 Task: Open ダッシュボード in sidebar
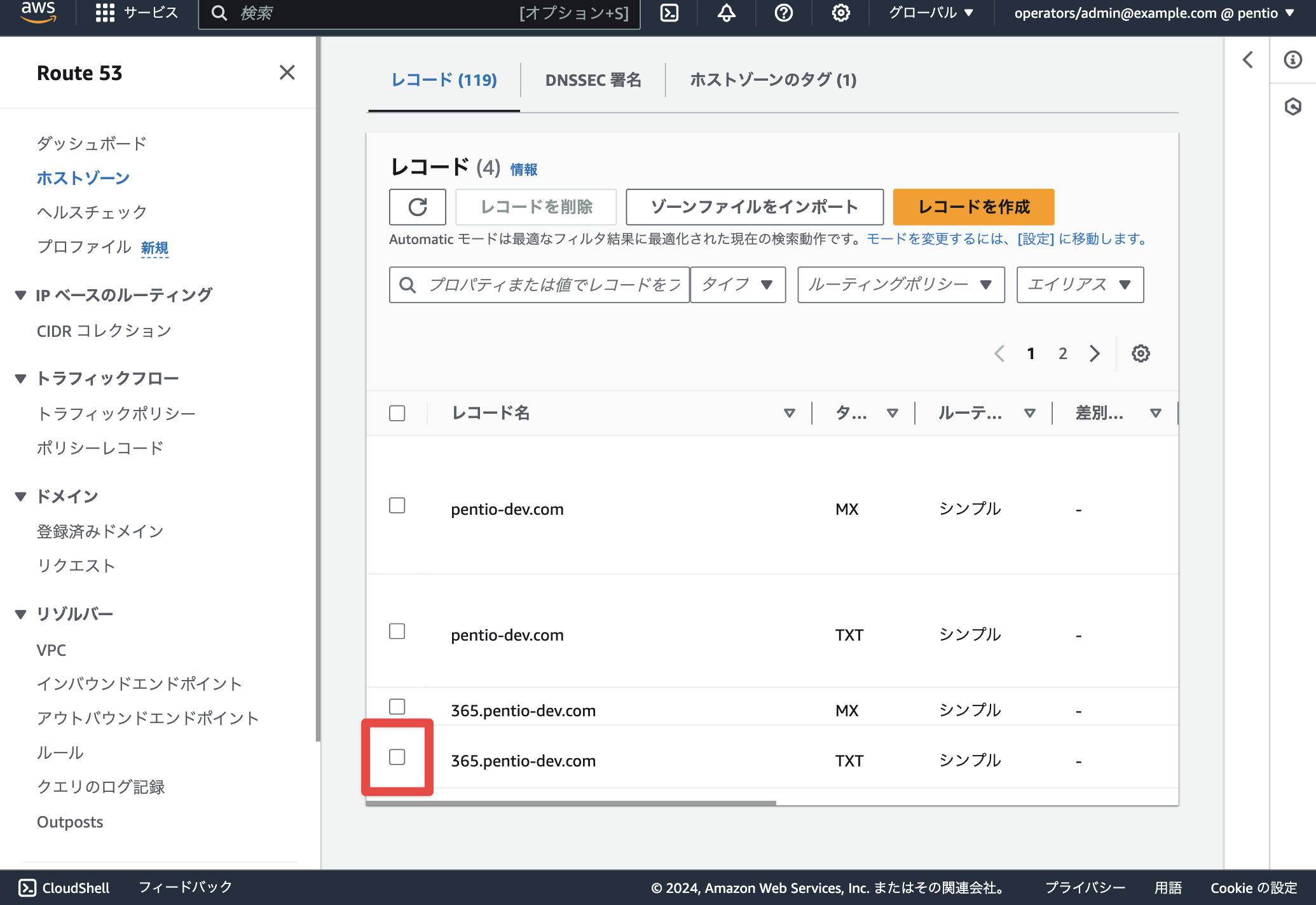tap(92, 144)
